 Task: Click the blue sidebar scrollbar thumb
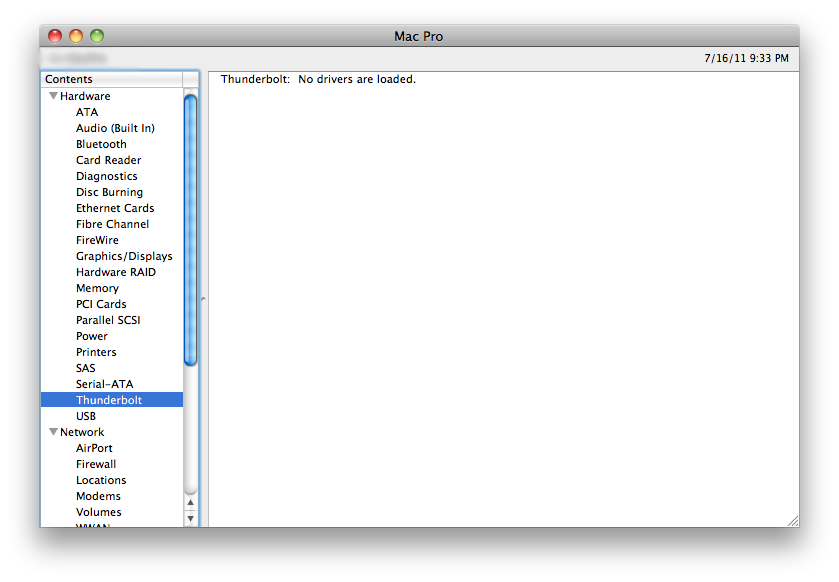point(190,230)
